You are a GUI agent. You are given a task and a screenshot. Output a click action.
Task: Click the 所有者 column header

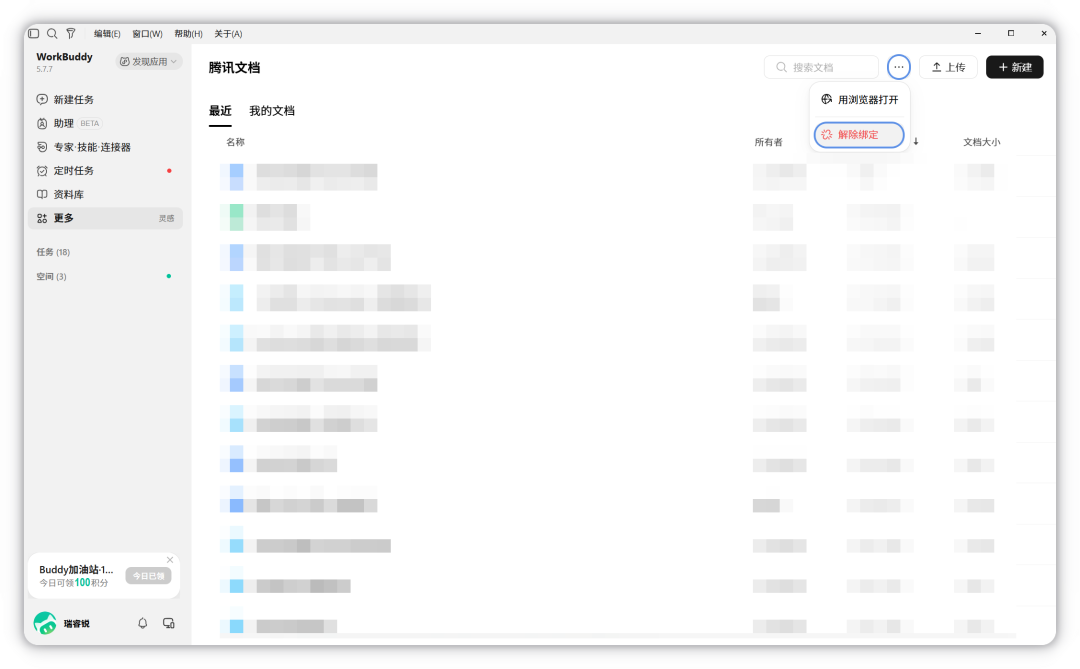(769, 142)
